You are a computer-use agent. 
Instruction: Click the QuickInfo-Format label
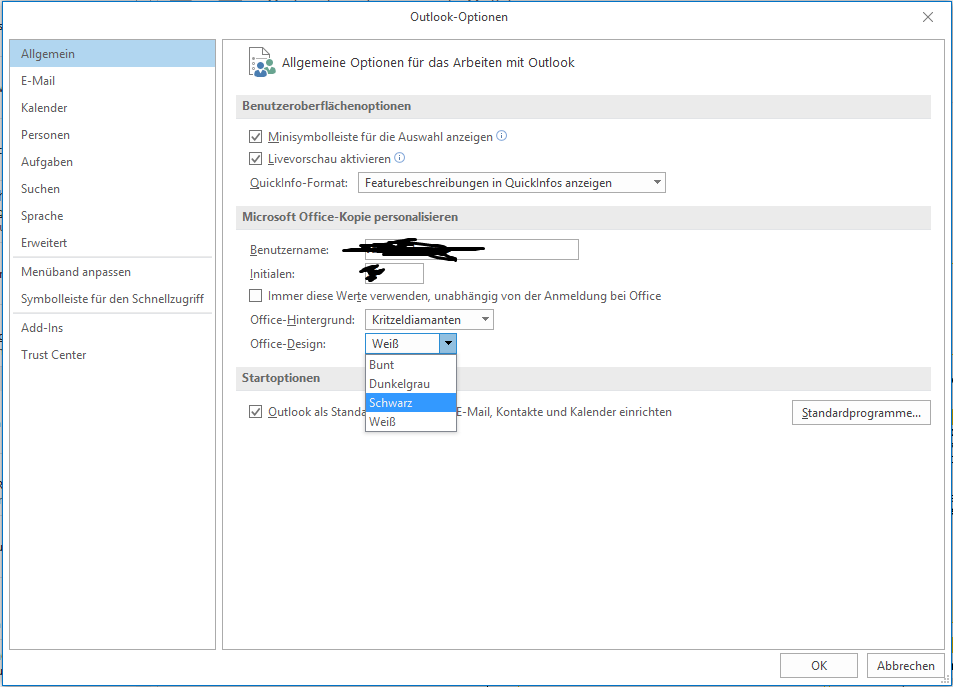click(x=299, y=182)
